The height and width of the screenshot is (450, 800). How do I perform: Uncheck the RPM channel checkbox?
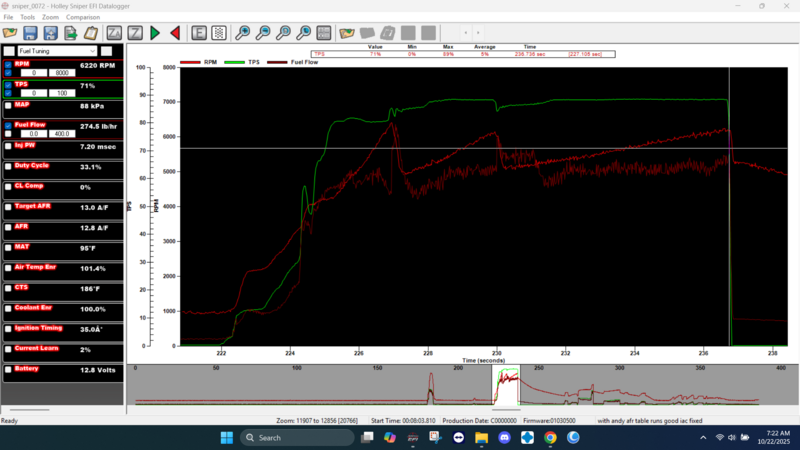[x=8, y=64]
